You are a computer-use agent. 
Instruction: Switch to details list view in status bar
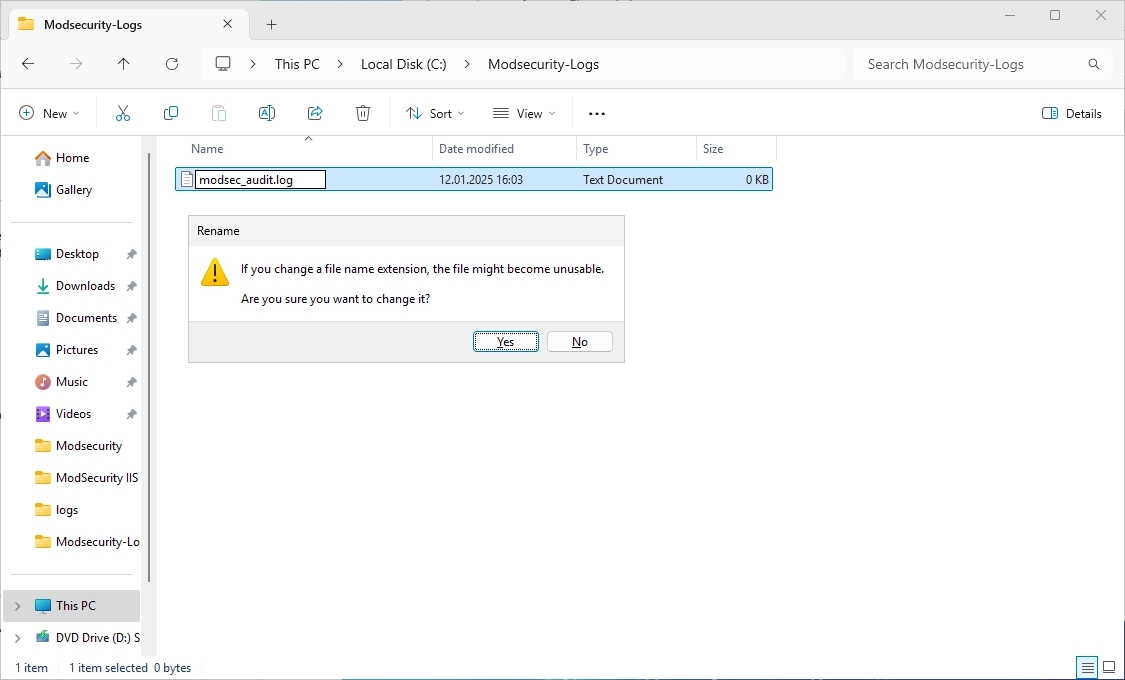[x=1086, y=667]
